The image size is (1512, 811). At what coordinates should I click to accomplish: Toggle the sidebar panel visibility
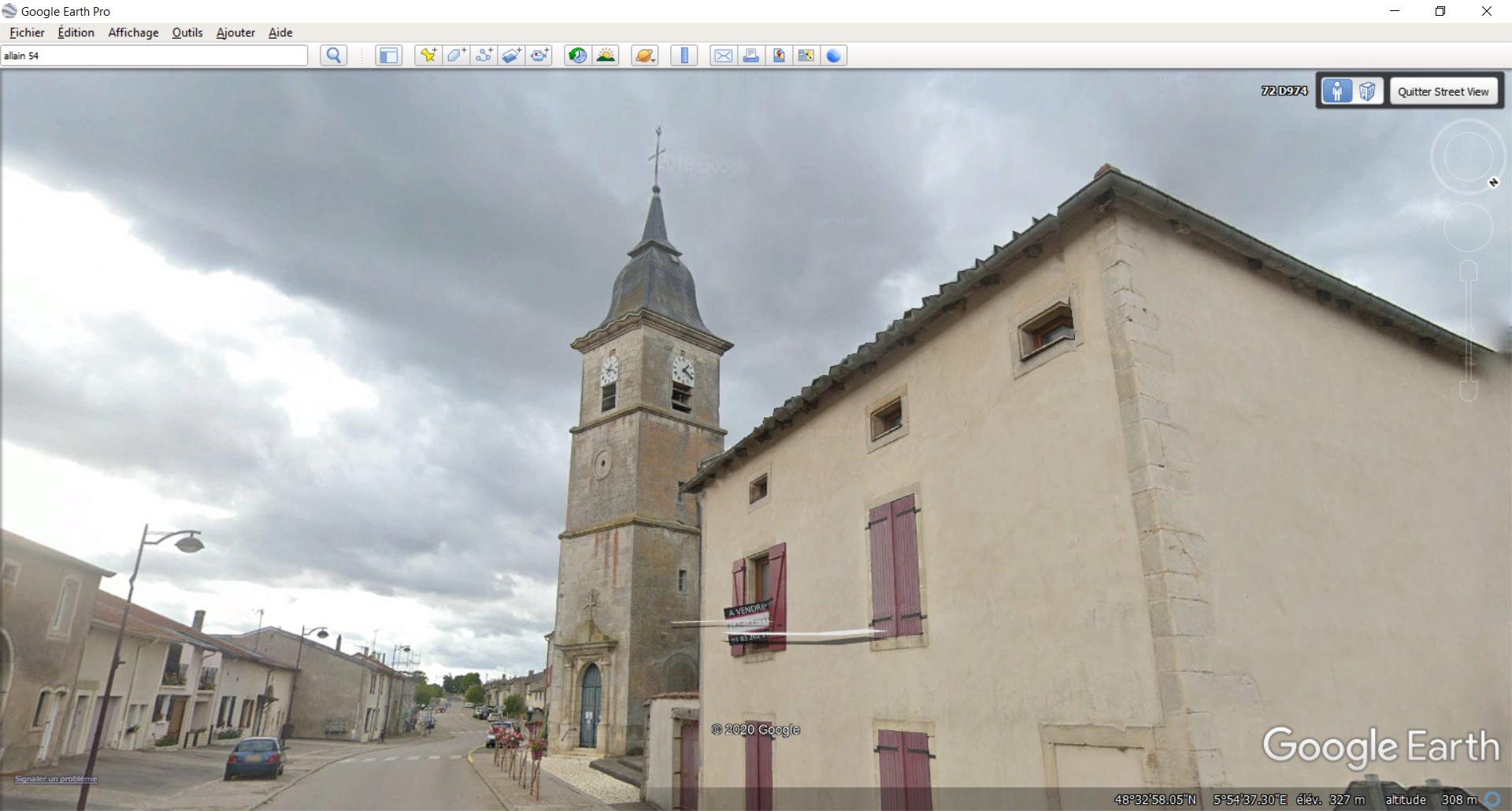(388, 55)
